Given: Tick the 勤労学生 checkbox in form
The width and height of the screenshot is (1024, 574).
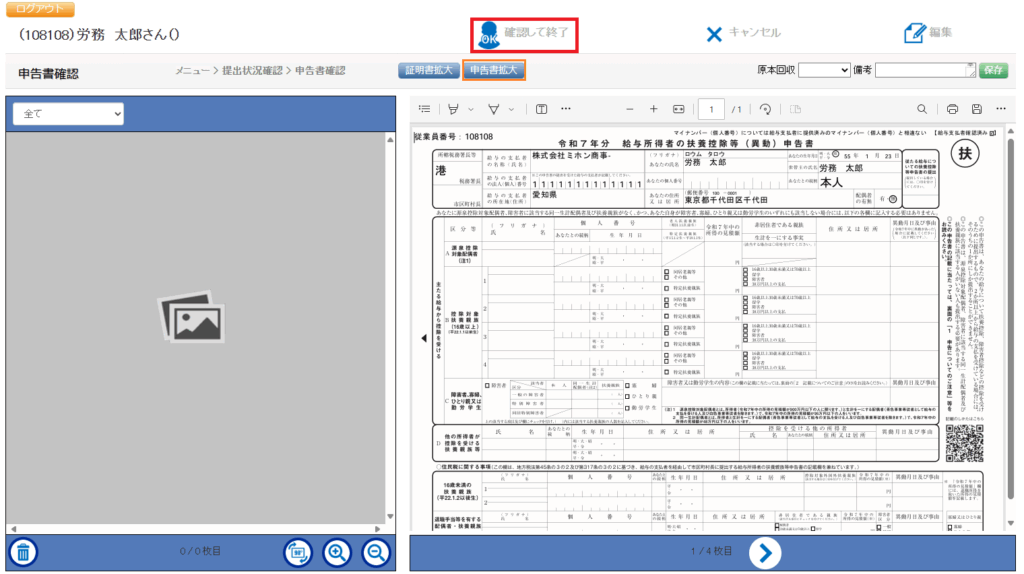Looking at the screenshot, I should (627, 407).
